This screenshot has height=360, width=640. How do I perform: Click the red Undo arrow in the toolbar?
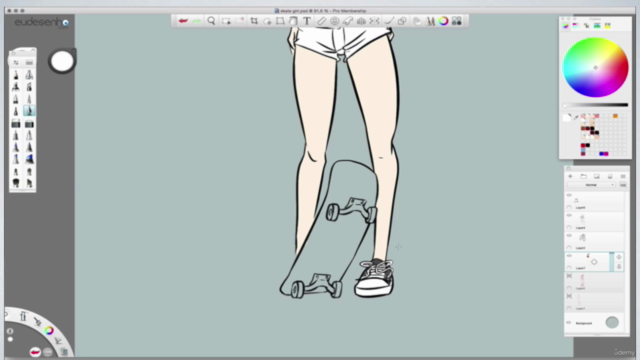point(183,21)
